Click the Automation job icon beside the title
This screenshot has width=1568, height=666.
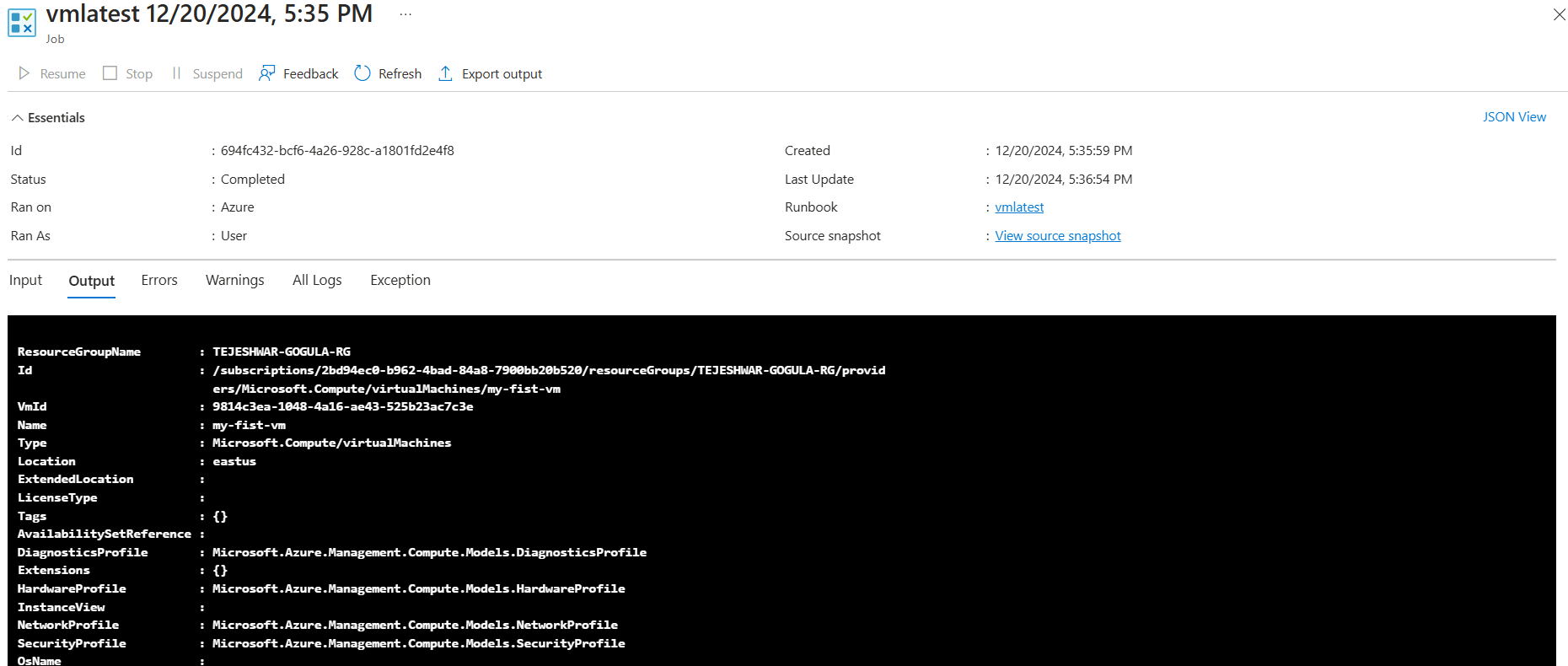pos(22,23)
